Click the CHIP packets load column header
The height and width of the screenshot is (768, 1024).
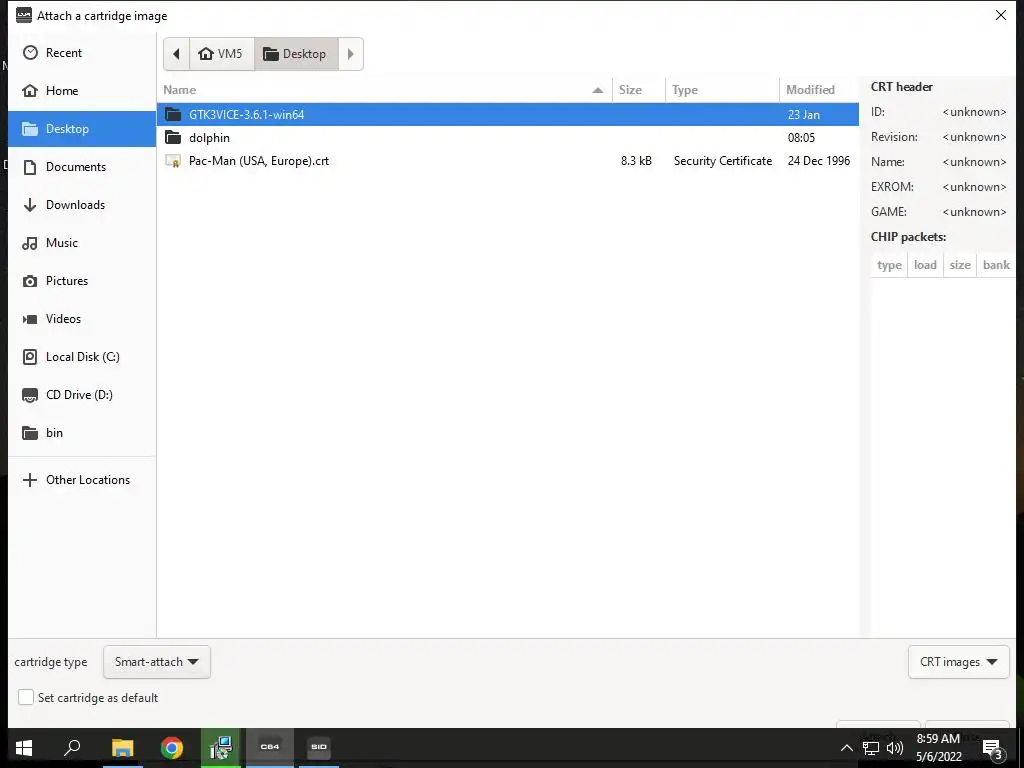[x=925, y=265]
